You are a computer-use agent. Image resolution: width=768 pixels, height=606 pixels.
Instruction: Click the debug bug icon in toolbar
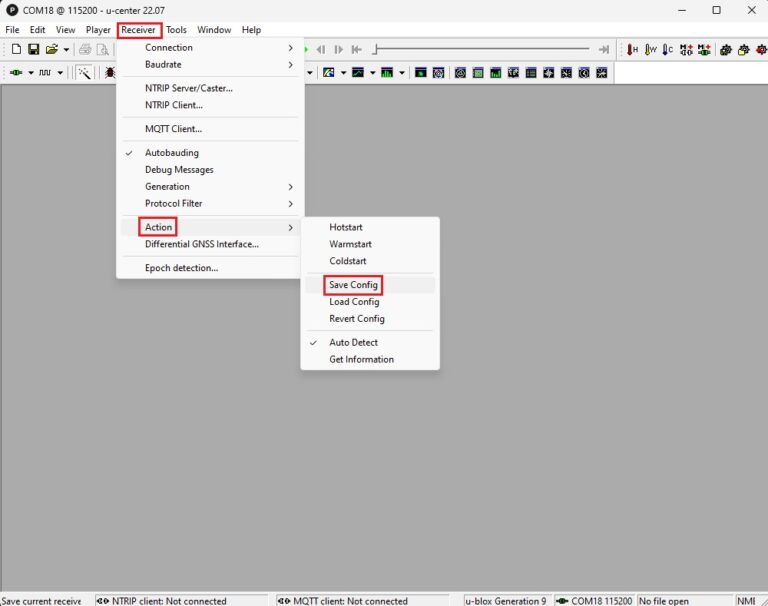(109, 73)
